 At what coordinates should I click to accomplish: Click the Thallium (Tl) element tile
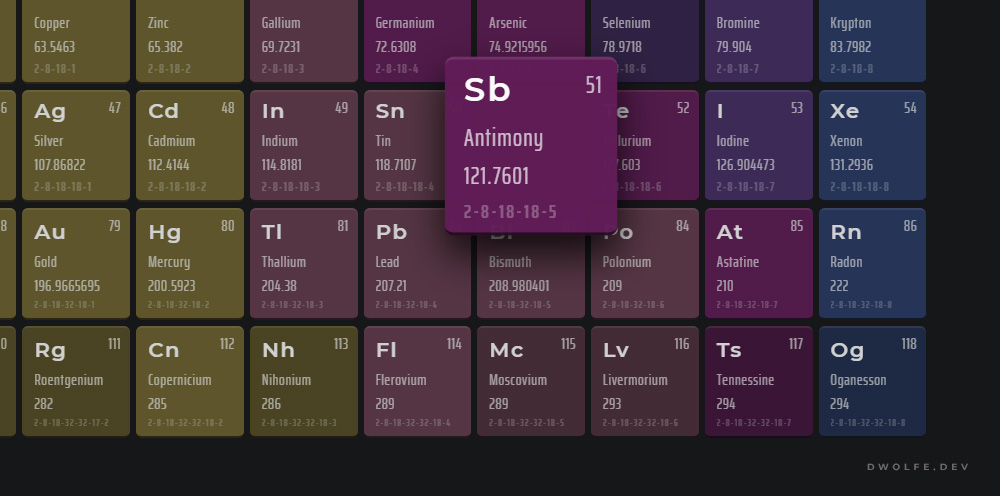coord(304,263)
